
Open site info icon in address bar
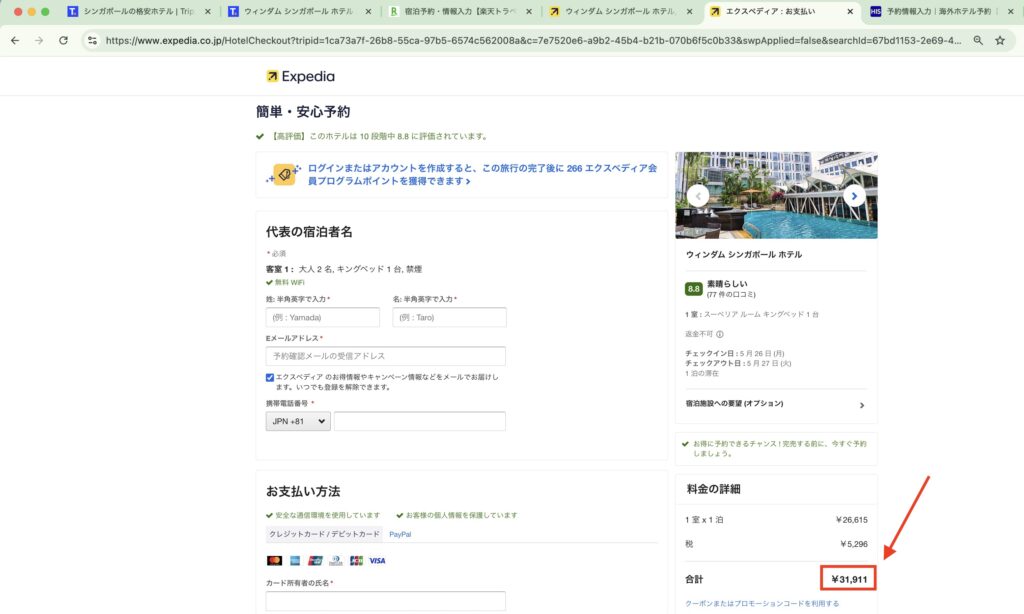pos(92,40)
